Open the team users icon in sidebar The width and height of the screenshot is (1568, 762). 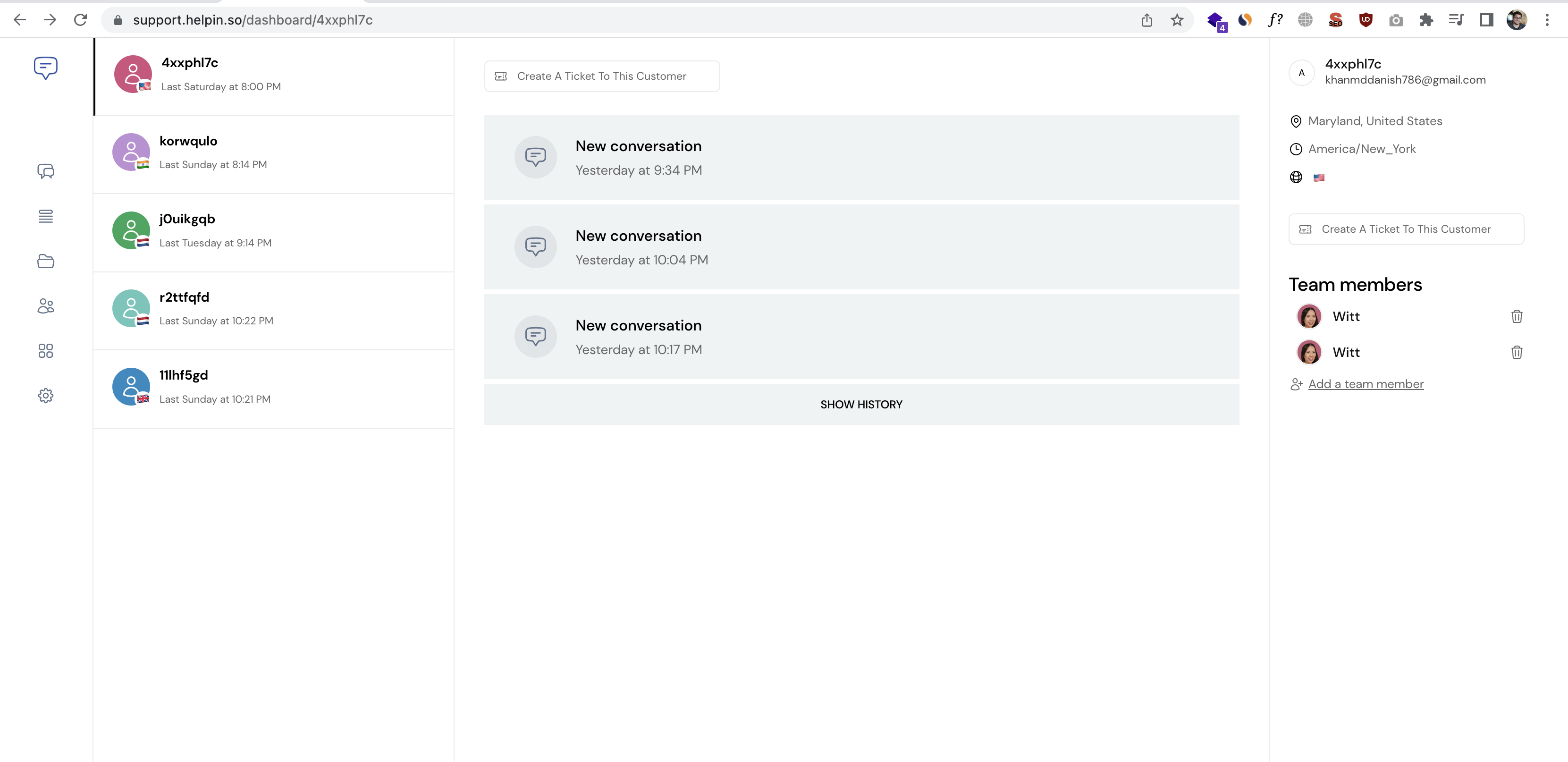(46, 305)
